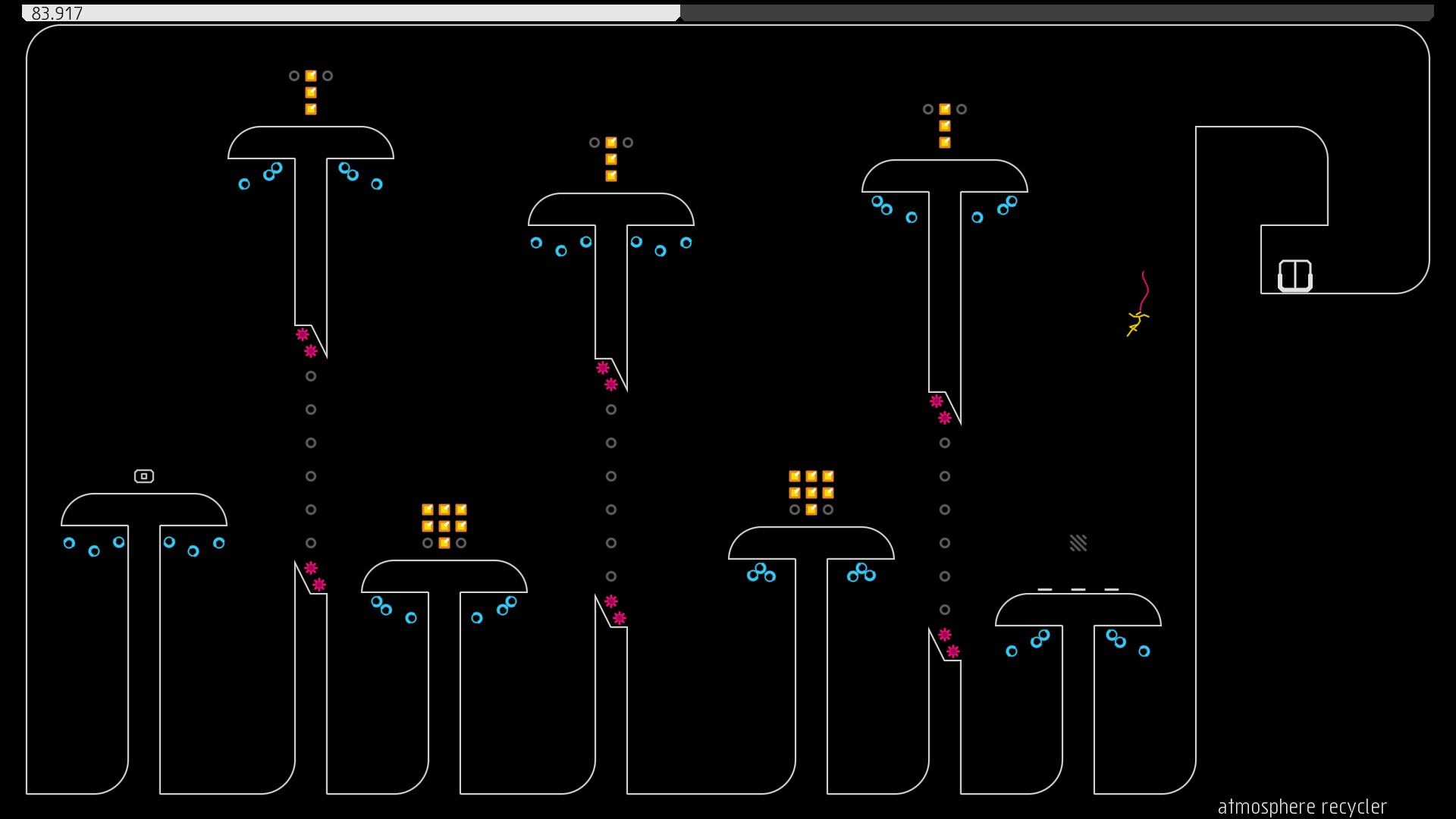Click top gold square above middle tall pillar
This screenshot has width=1456, height=819.
[x=611, y=143]
